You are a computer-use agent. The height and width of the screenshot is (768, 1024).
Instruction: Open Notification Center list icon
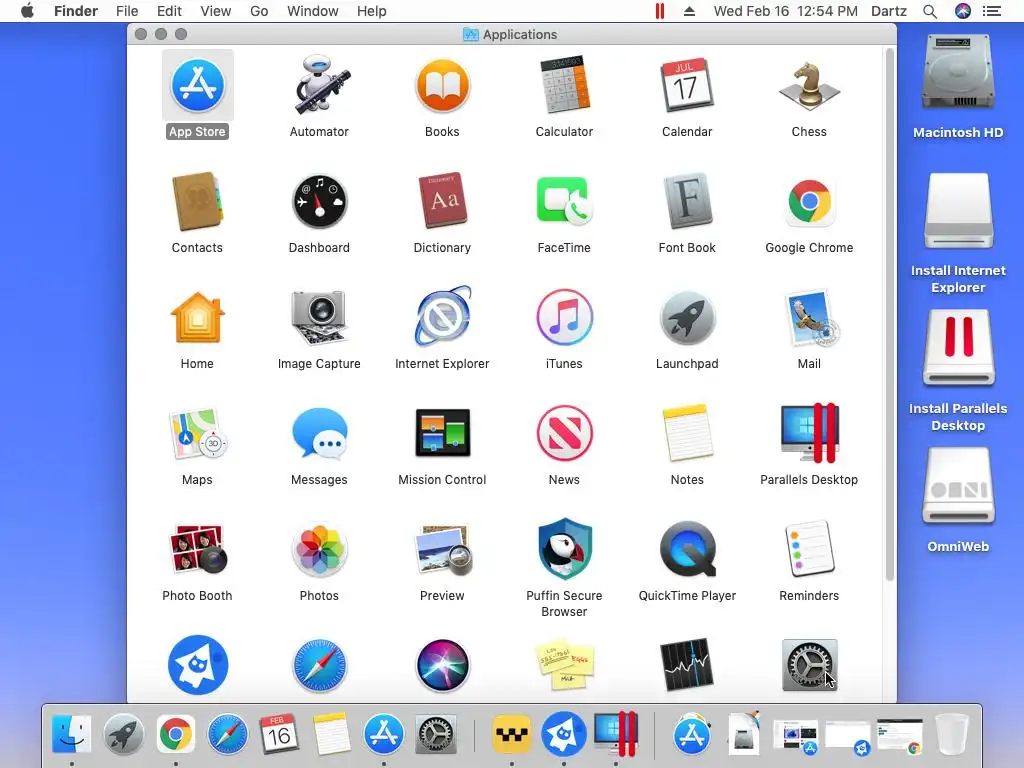[x=992, y=11]
